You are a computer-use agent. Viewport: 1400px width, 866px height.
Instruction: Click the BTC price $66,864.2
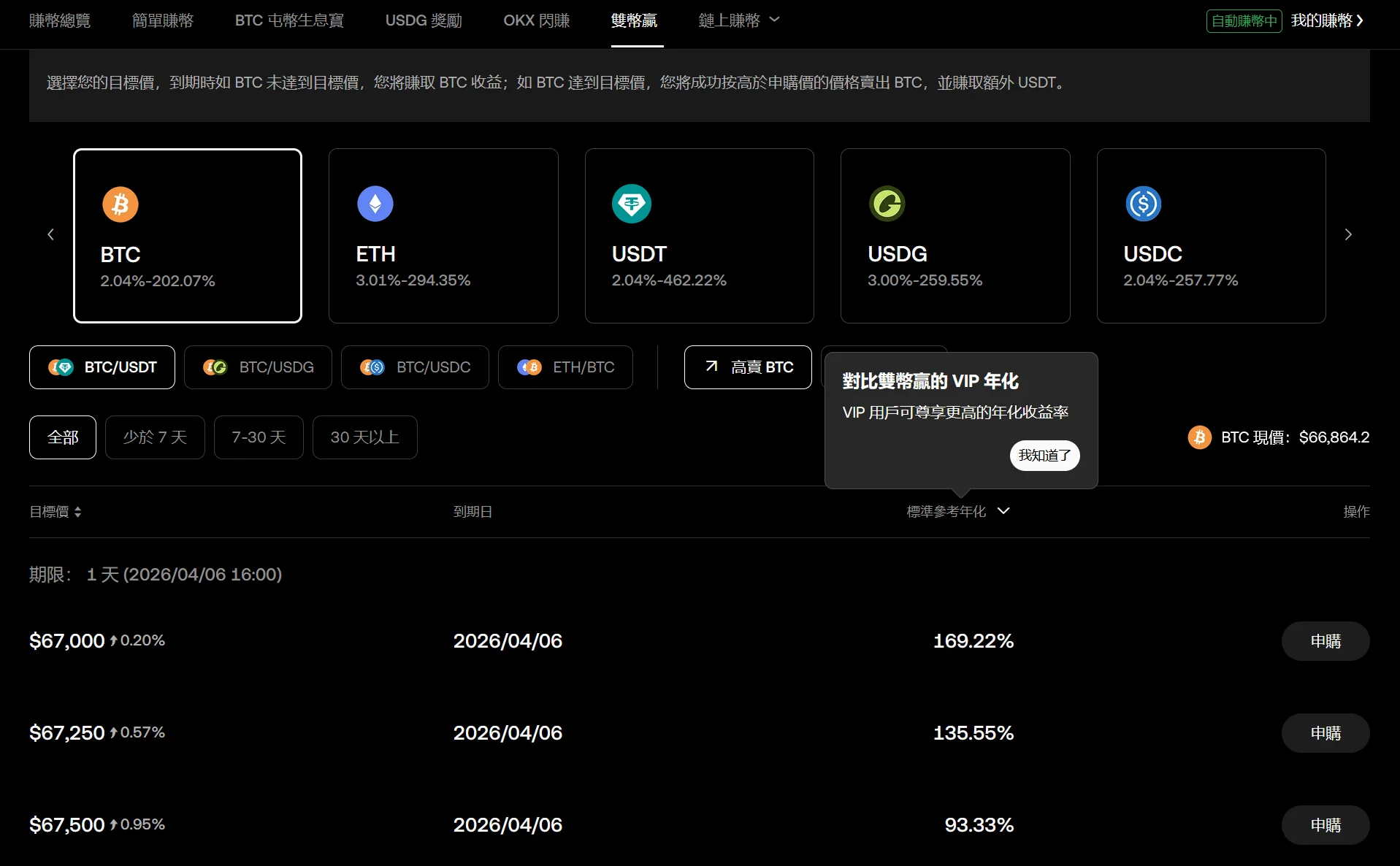(1334, 437)
